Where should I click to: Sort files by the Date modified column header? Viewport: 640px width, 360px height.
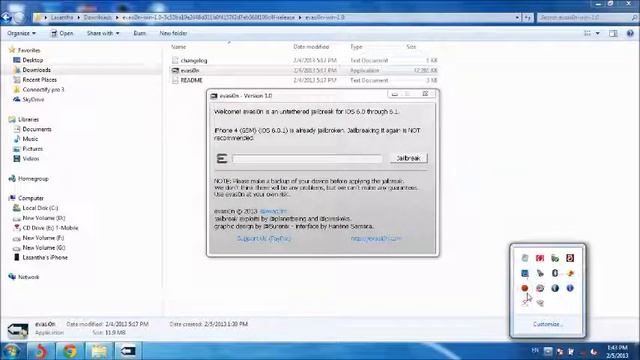coord(311,47)
